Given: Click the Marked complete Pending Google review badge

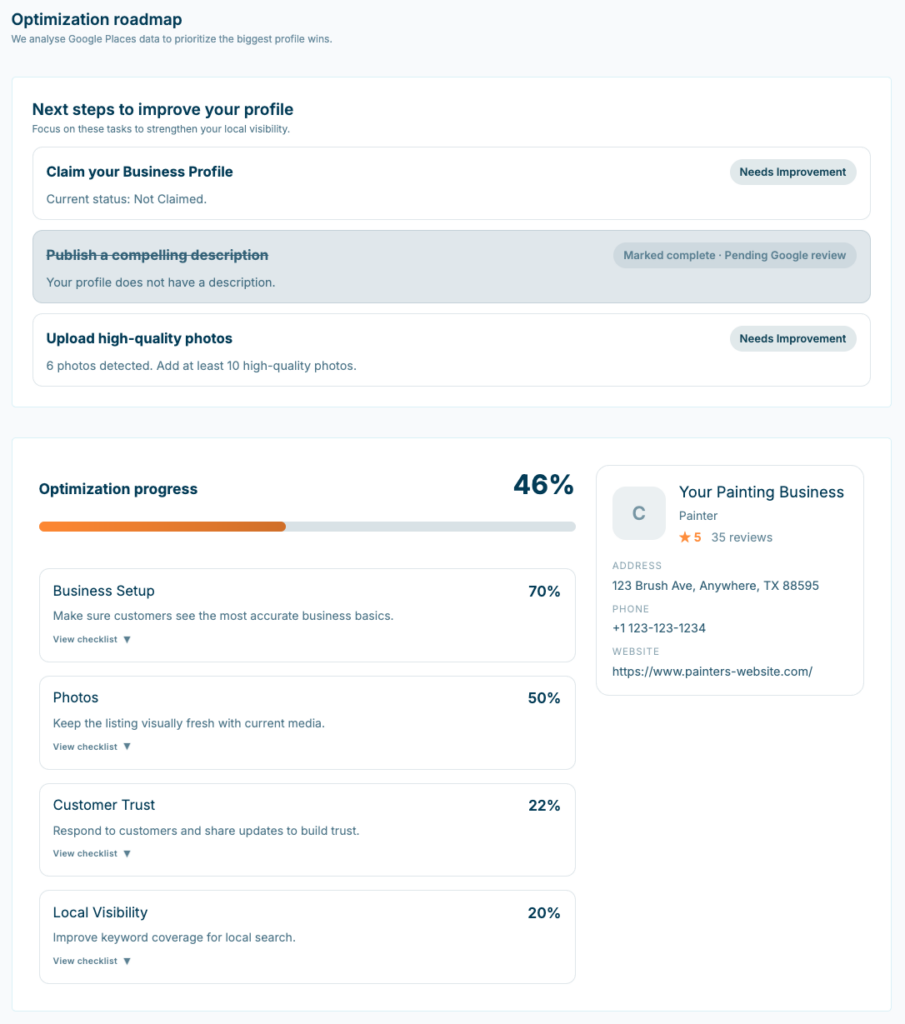Looking at the screenshot, I should coord(734,255).
